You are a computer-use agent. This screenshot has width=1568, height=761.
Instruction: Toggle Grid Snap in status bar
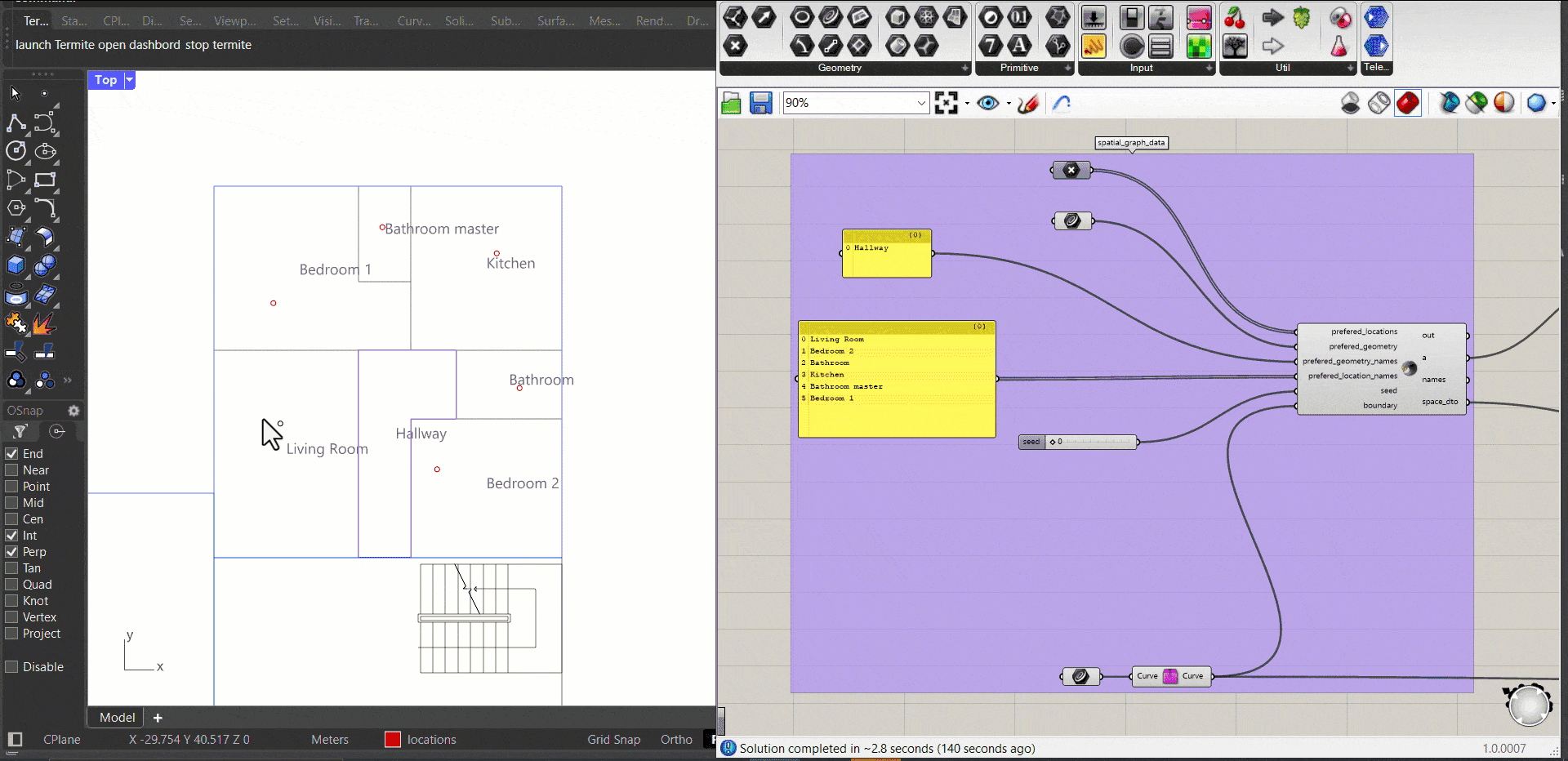[x=613, y=740]
